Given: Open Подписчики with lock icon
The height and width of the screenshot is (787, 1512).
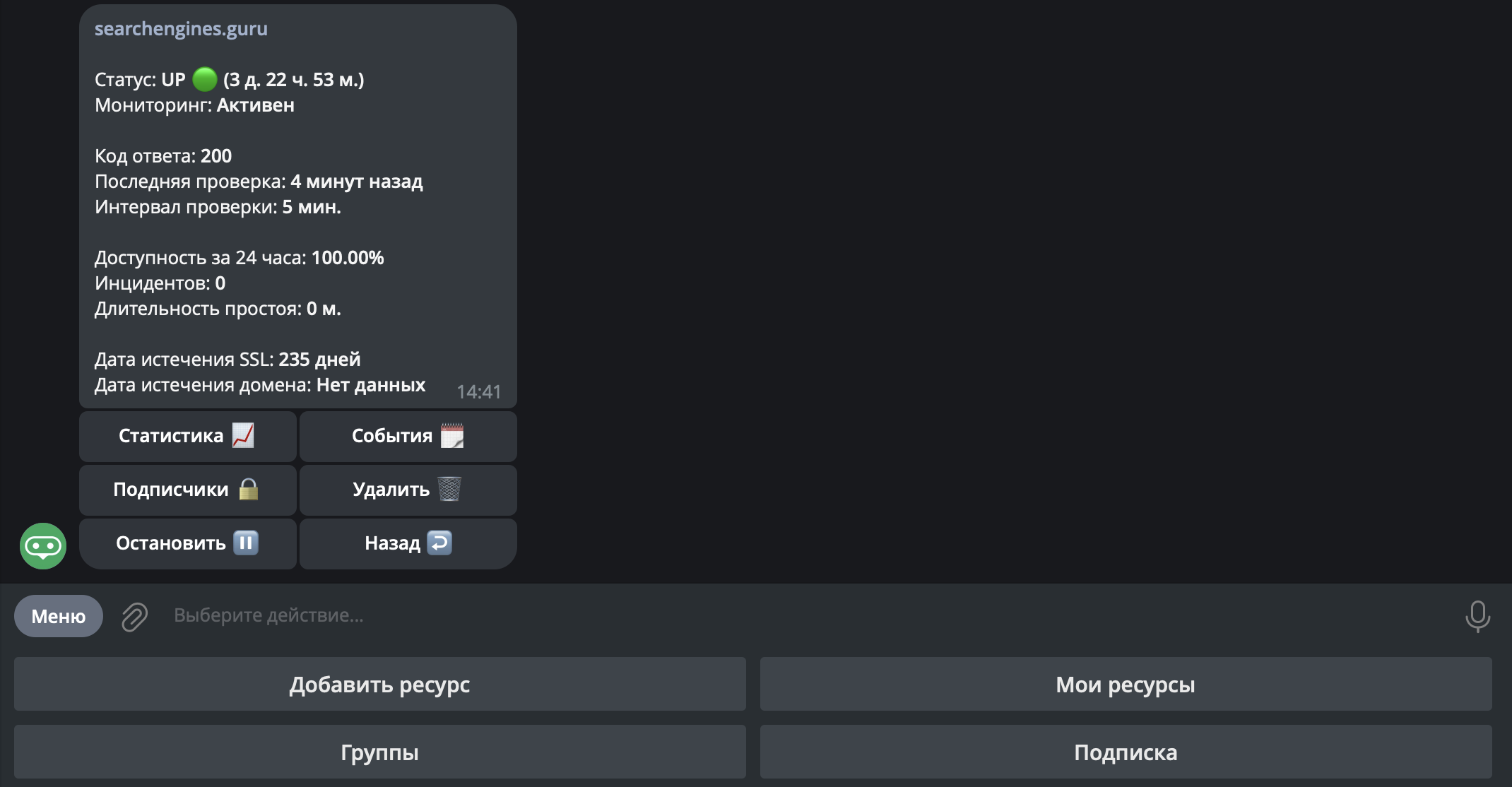Looking at the screenshot, I should click(187, 490).
